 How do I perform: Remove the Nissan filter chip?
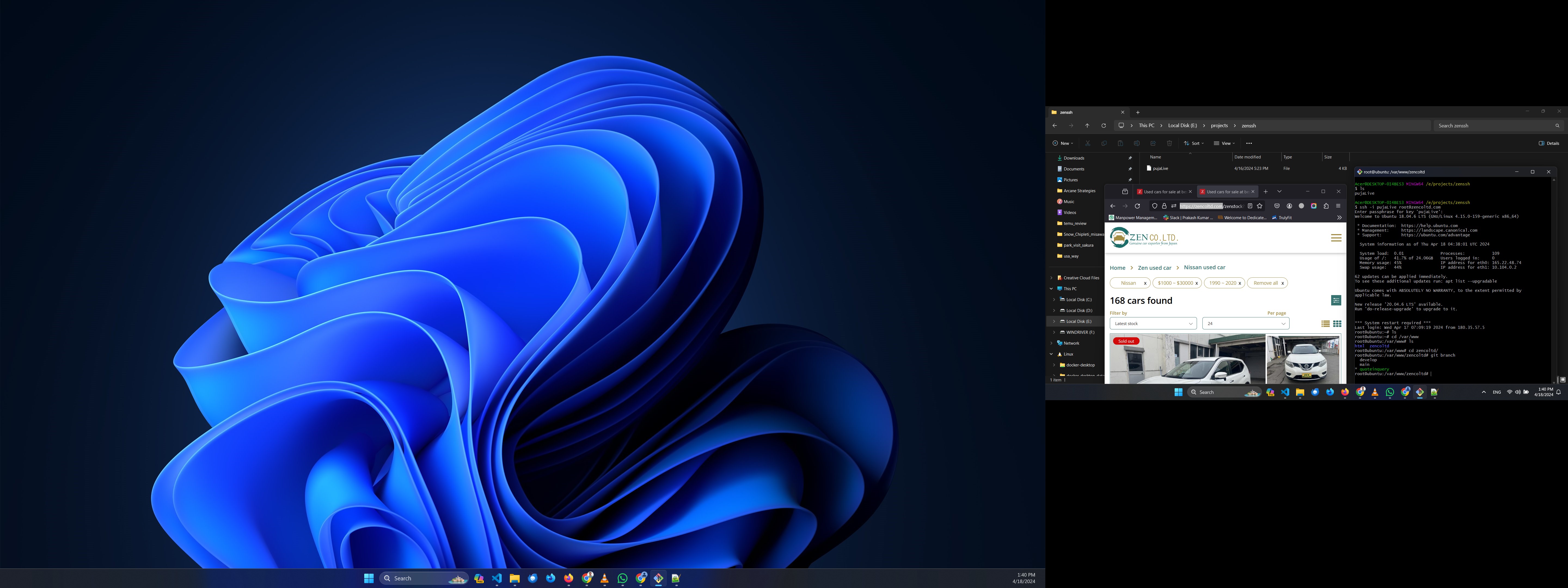pyautogui.click(x=1145, y=283)
